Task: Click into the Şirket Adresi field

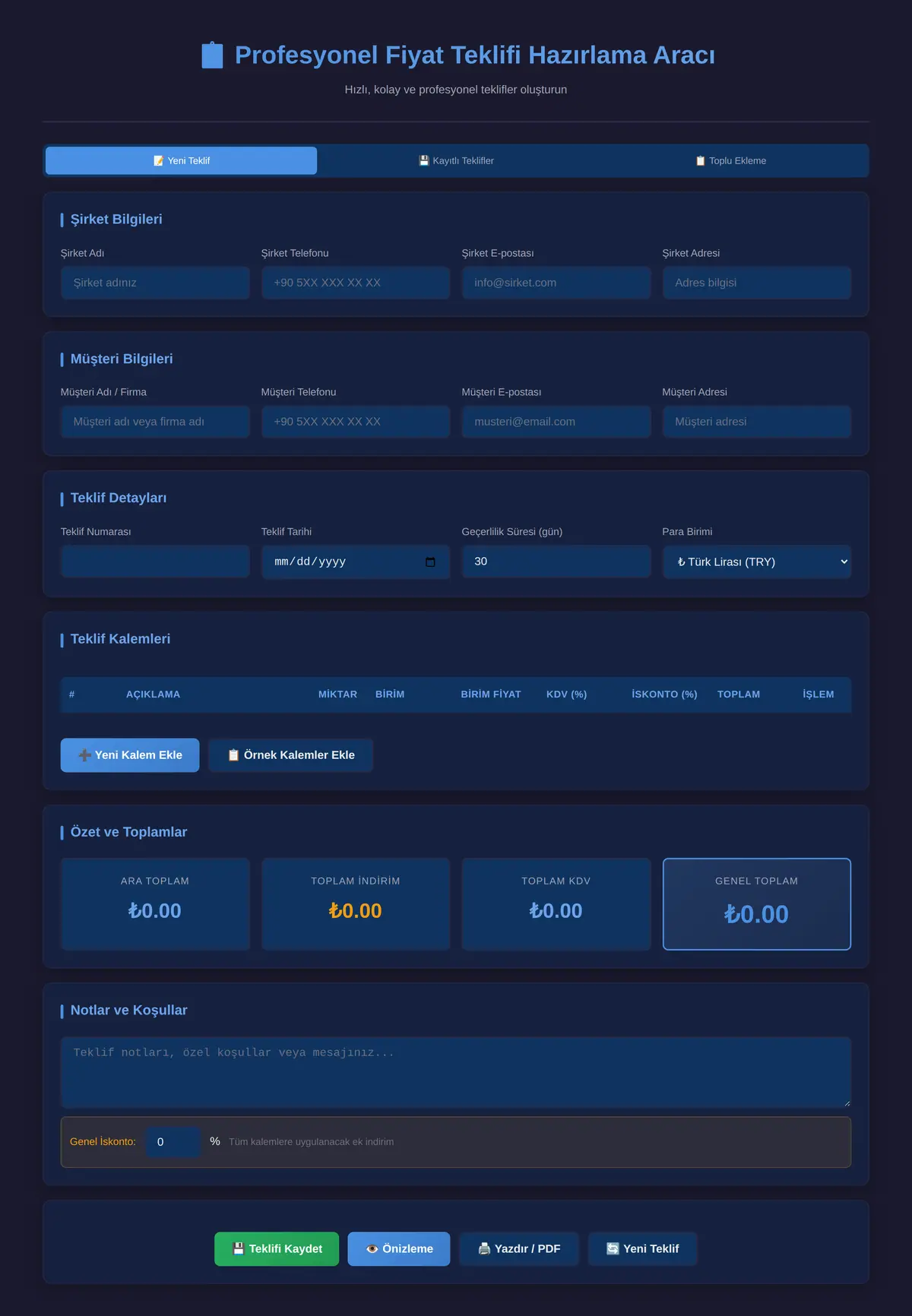Action: 757,283
